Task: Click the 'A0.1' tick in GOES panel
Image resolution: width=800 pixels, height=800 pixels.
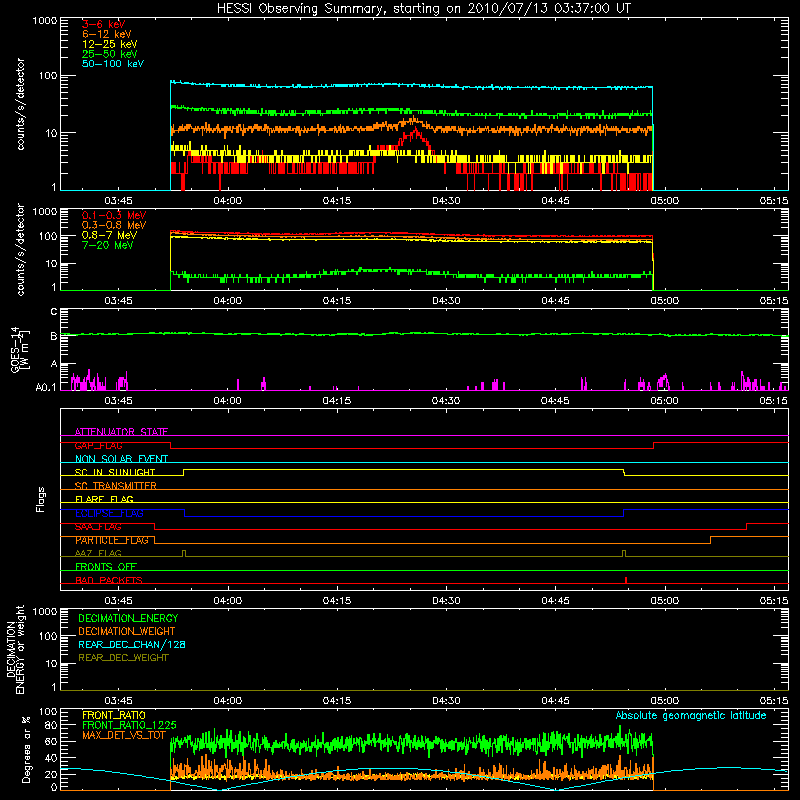Action: pyautogui.click(x=46, y=388)
